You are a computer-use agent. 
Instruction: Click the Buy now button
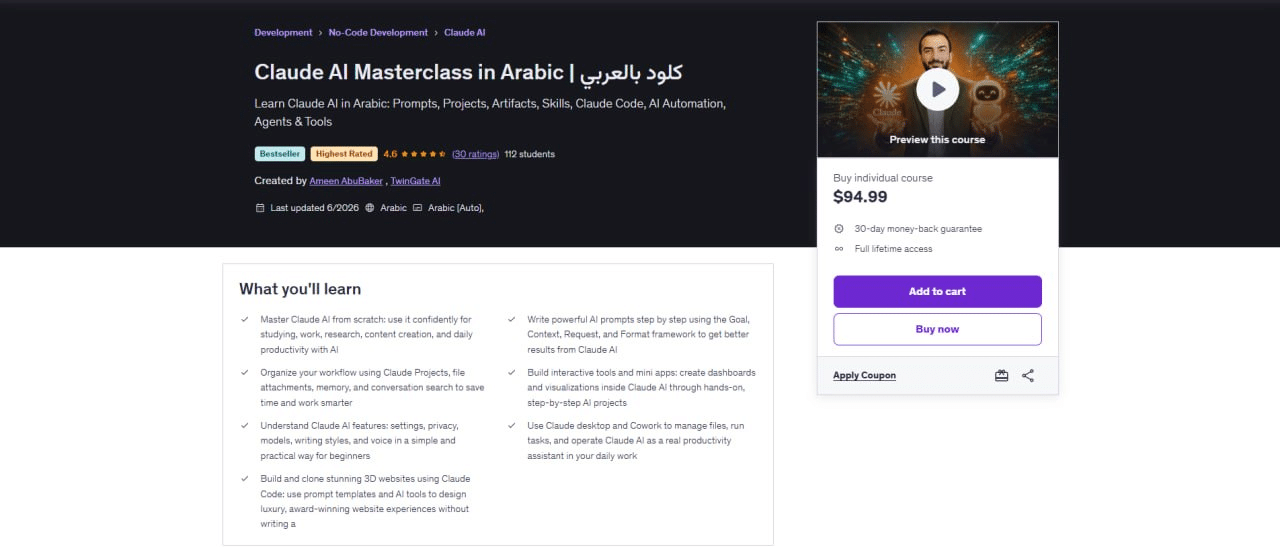point(937,329)
